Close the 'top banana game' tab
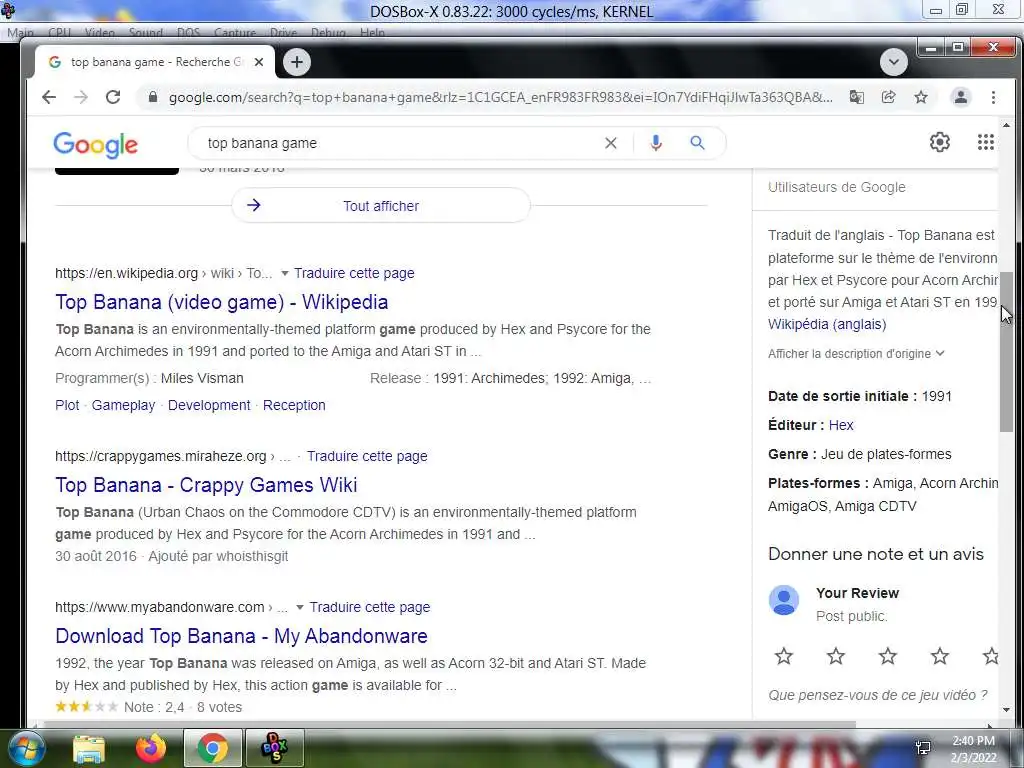This screenshot has height=768, width=1024. (x=259, y=62)
